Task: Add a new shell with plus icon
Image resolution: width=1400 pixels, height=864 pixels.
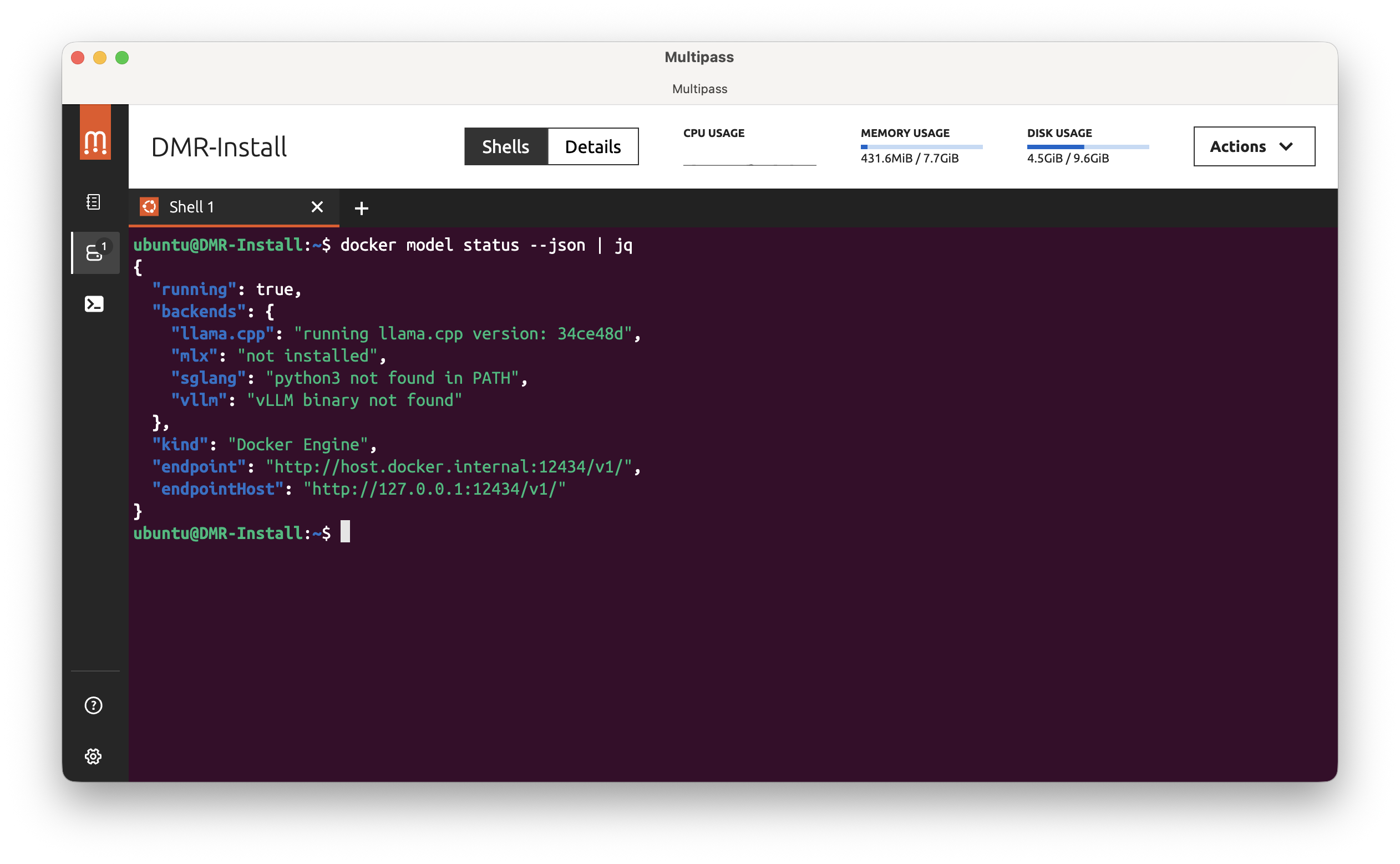Action: coord(361,208)
